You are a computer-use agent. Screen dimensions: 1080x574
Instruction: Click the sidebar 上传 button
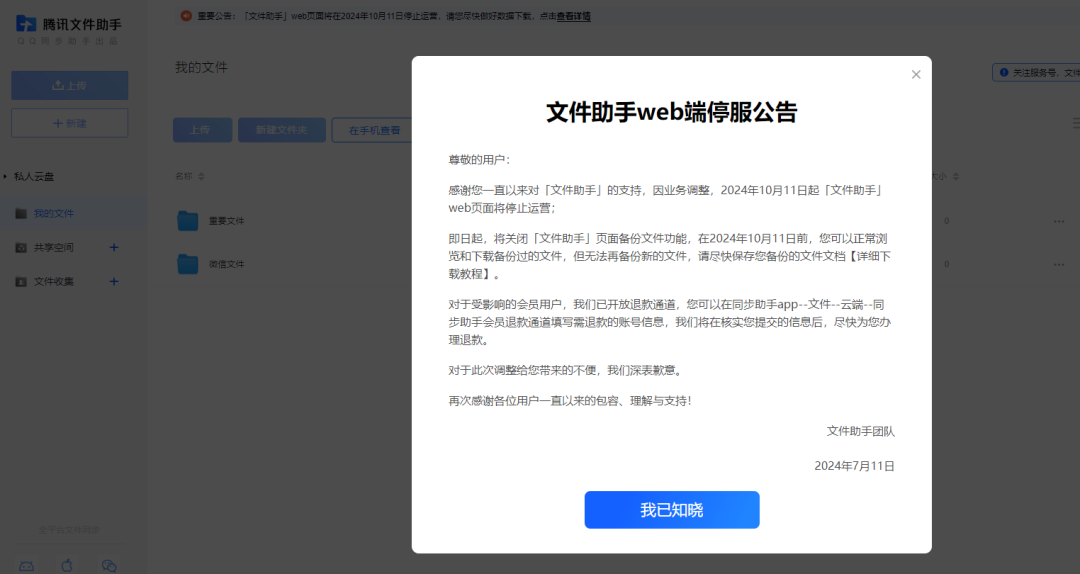coord(70,85)
